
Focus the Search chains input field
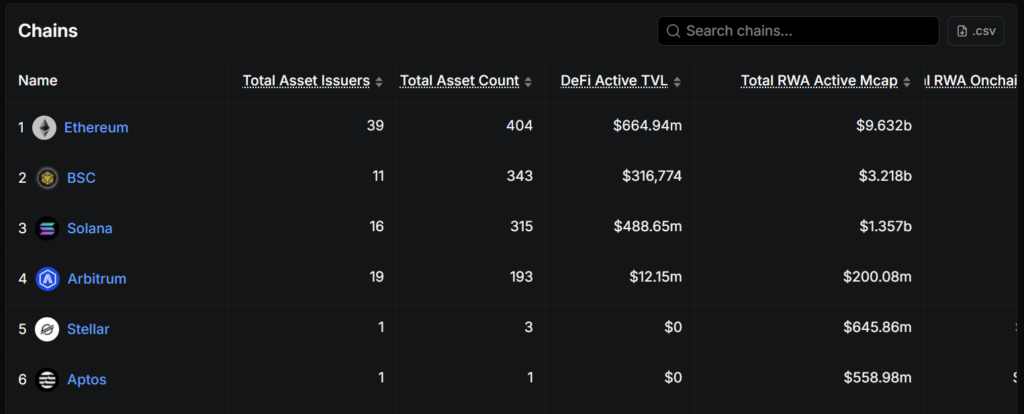[x=798, y=31]
